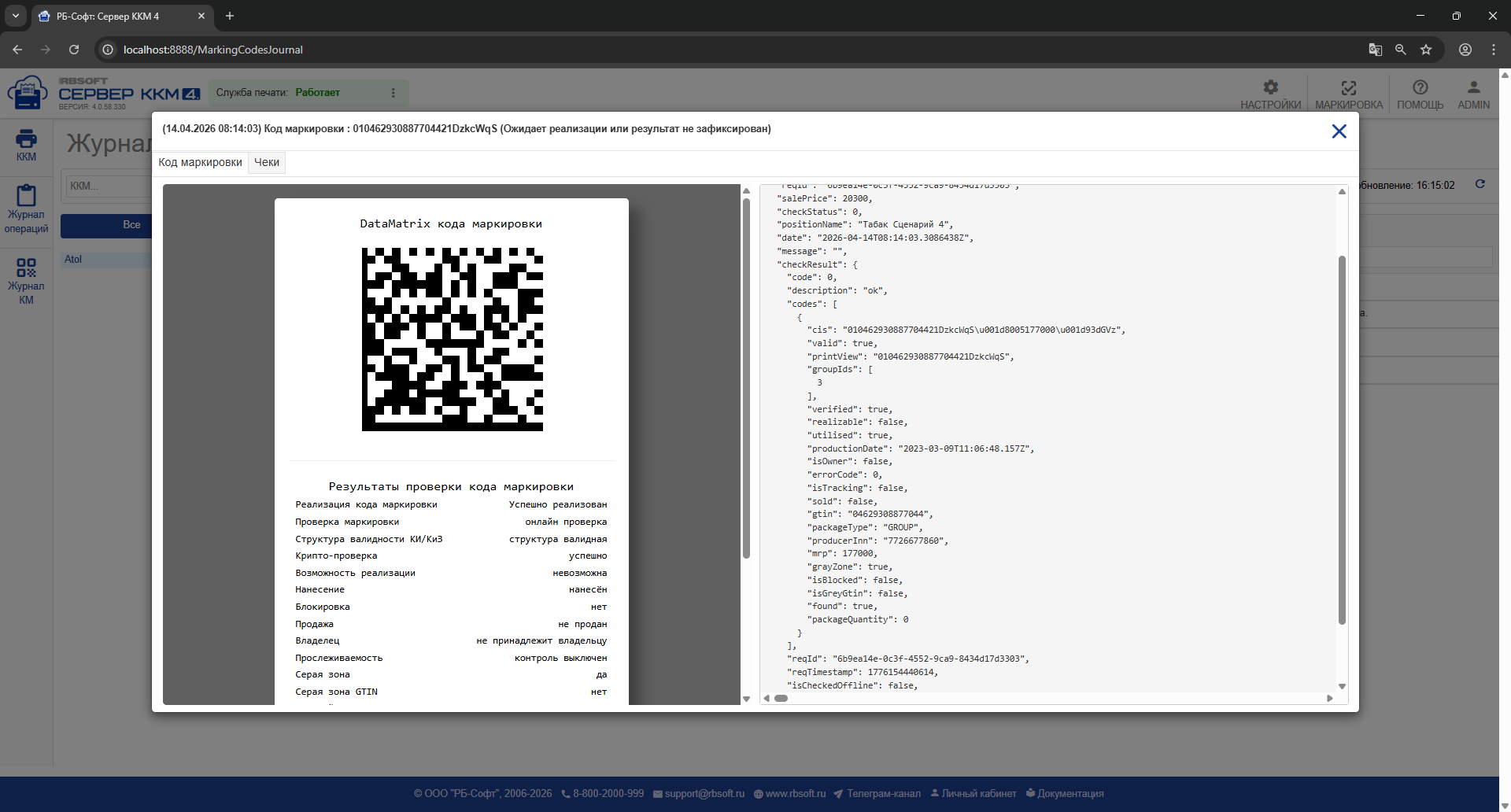Screen dimensions: 1511x812
Task: Click the Владелец row label
Action: pyautogui.click(x=317, y=641)
